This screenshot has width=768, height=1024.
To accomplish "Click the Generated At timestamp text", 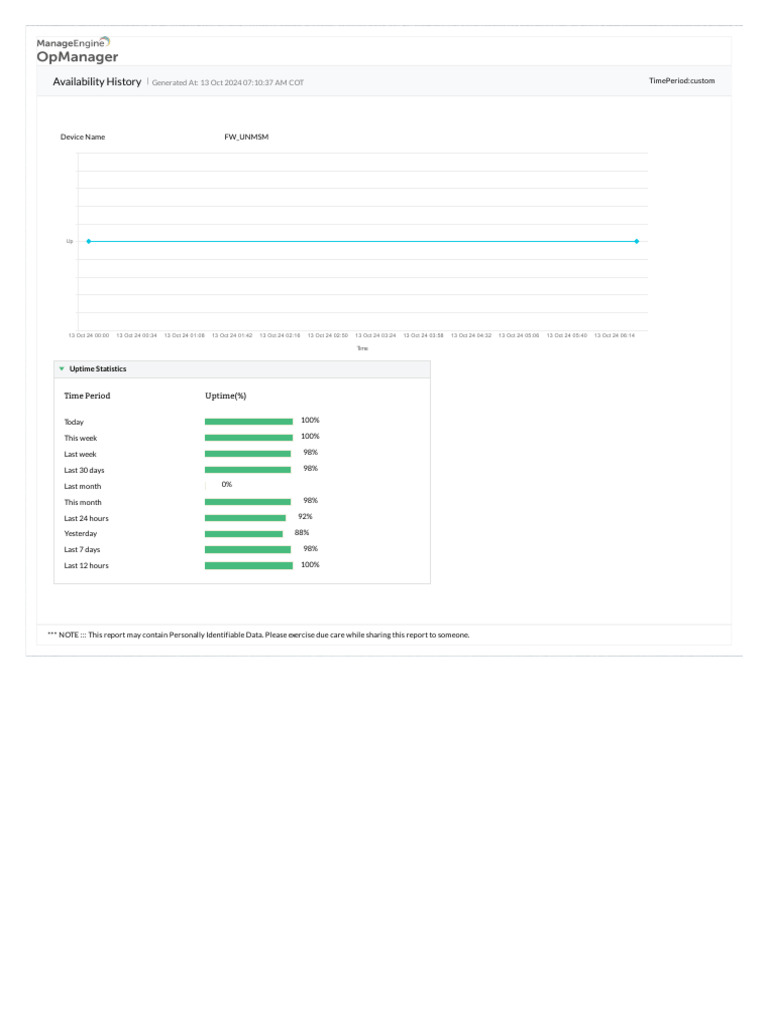I will click(228, 83).
